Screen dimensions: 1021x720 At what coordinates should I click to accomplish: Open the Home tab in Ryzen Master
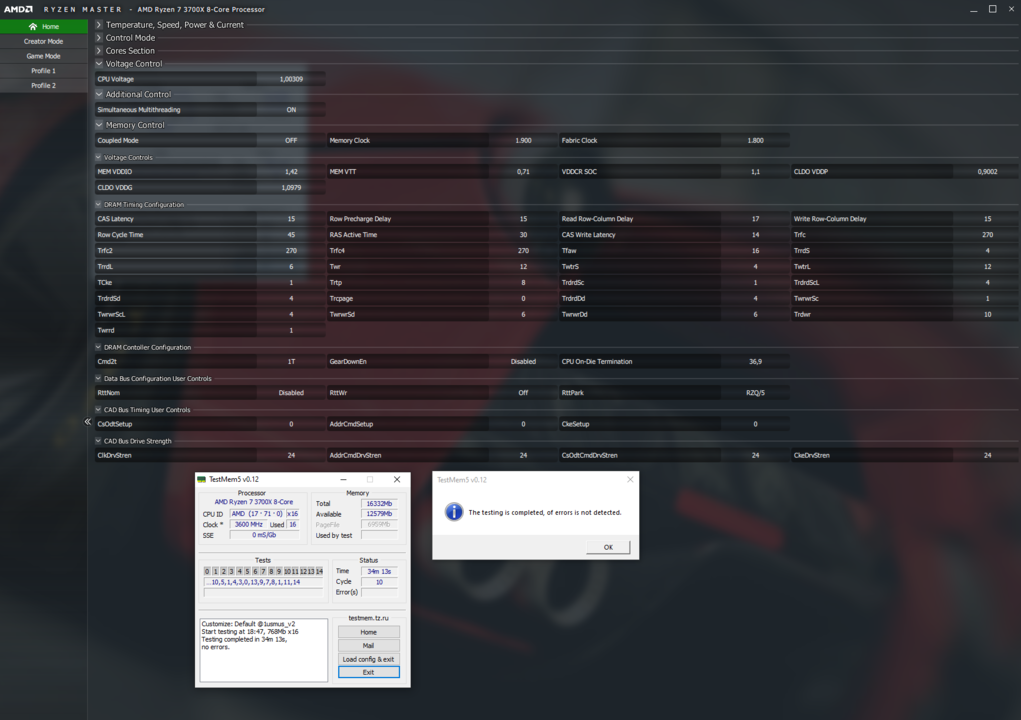[44, 27]
